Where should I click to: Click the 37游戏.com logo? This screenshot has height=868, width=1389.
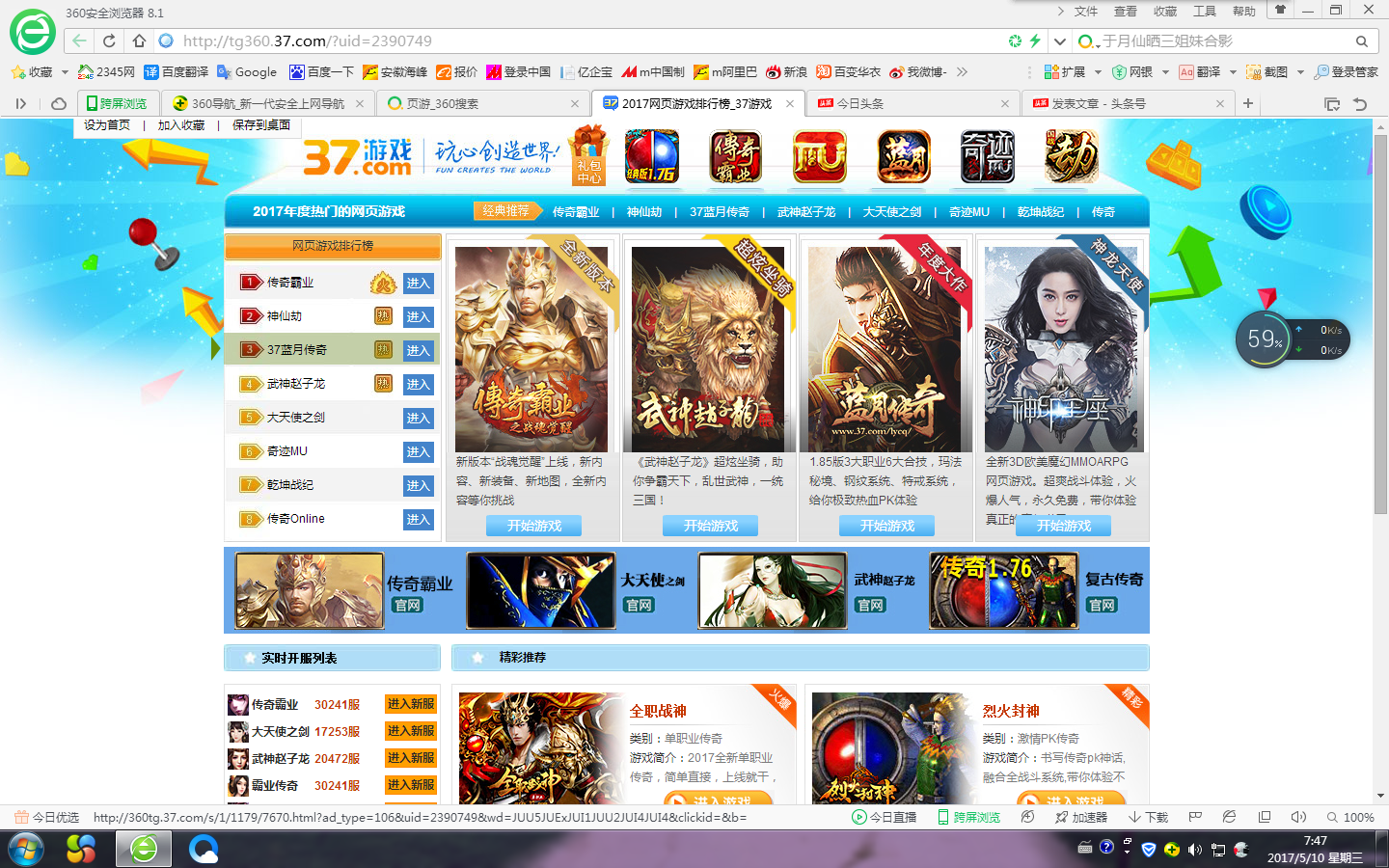pos(358,156)
